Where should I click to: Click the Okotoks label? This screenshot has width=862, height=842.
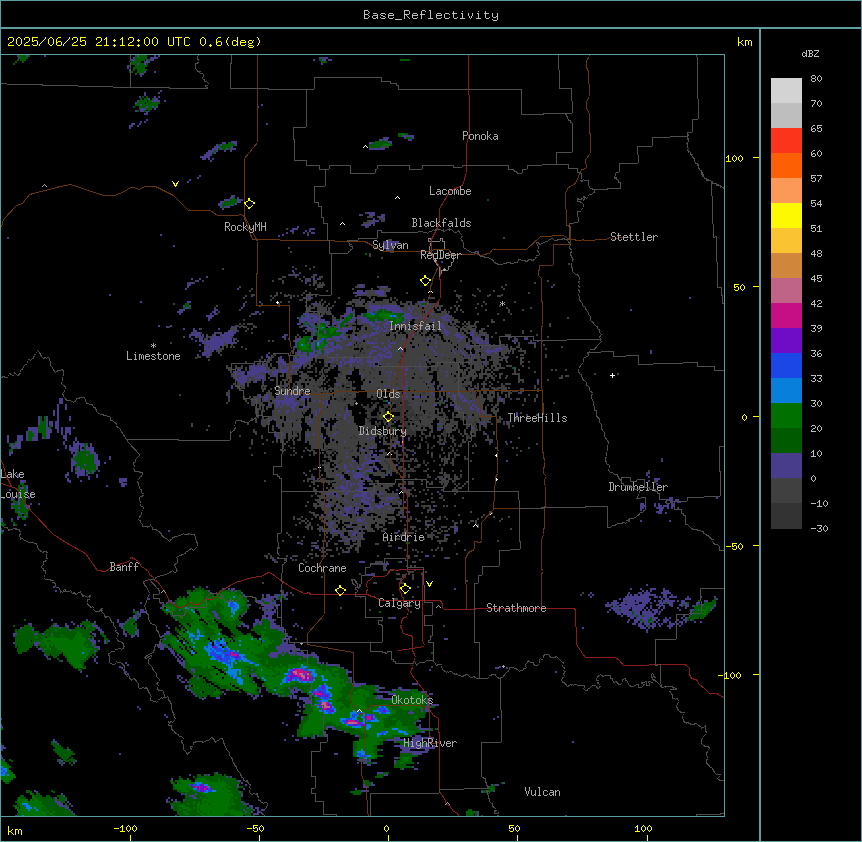click(412, 700)
